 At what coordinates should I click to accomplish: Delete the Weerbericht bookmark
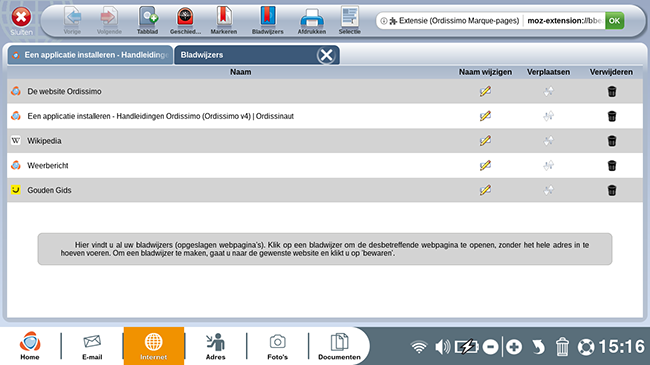[x=612, y=165]
